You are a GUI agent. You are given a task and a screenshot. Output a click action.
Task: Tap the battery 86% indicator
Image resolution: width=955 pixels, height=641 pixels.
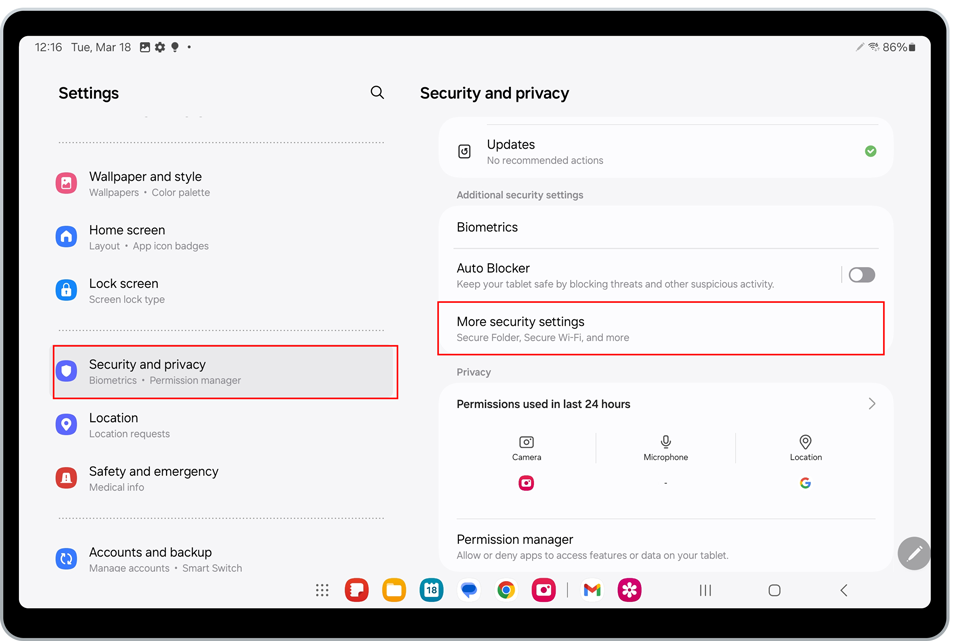(x=899, y=47)
